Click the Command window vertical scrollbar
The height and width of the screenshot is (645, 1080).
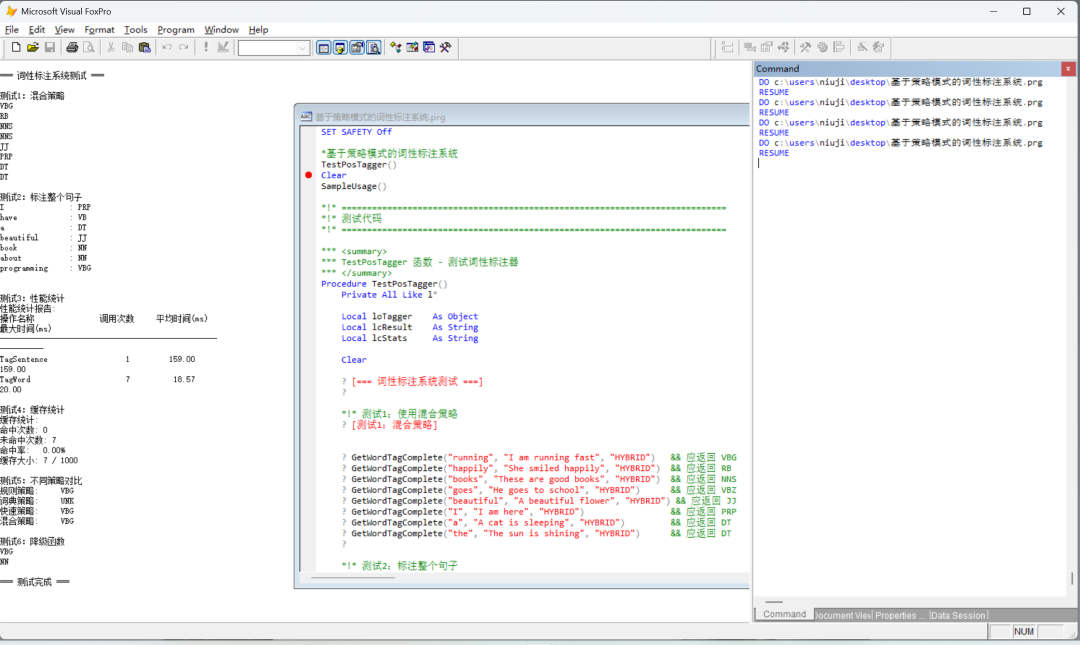[x=1072, y=579]
